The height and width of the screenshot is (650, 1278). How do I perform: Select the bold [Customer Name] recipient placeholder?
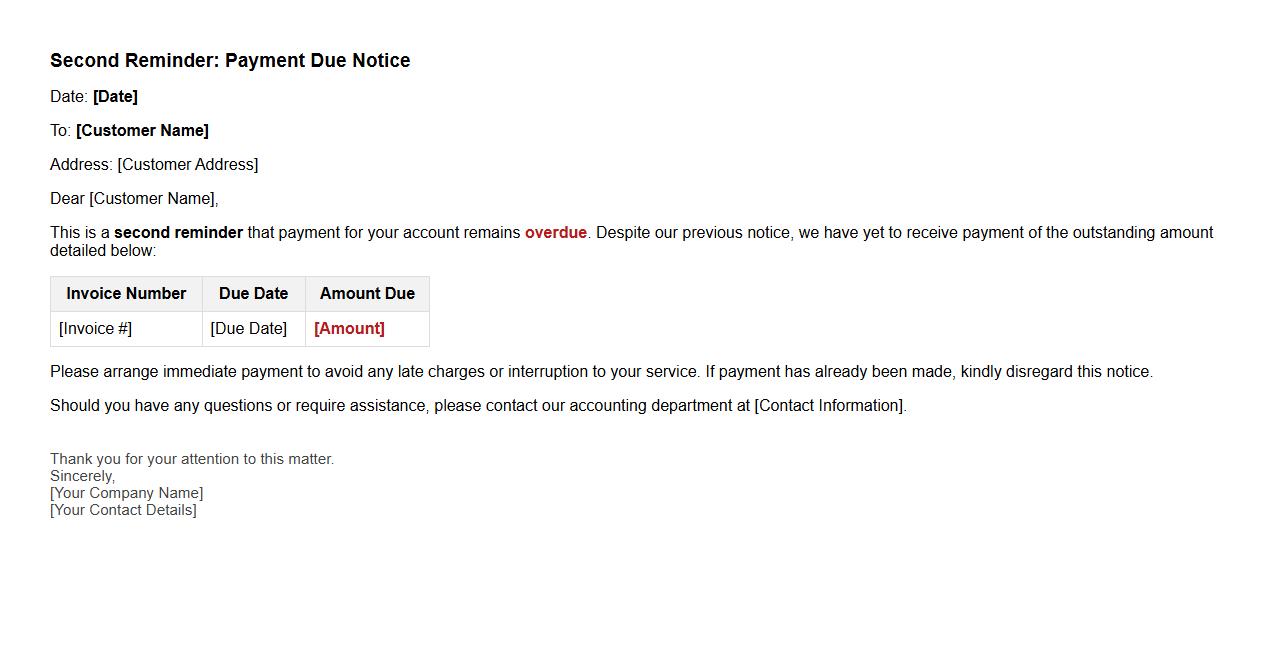[x=142, y=131]
